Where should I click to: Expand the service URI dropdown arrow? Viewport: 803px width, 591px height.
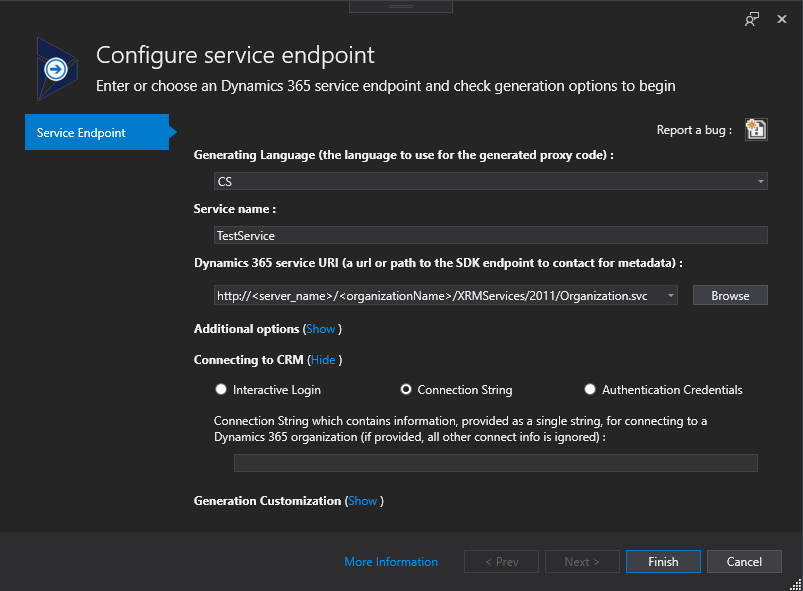click(670, 295)
